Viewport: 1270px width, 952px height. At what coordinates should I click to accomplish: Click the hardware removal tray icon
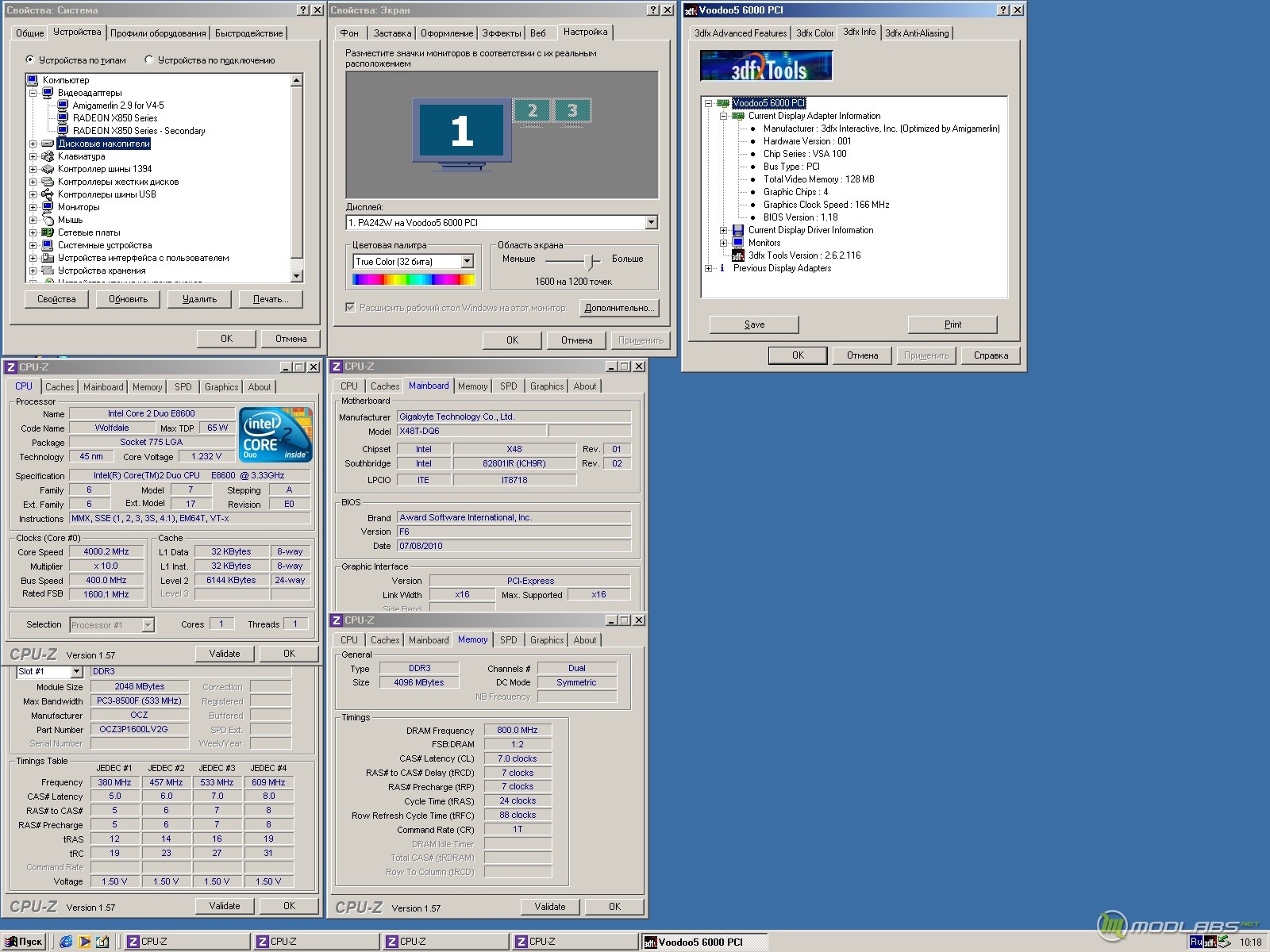1225,942
